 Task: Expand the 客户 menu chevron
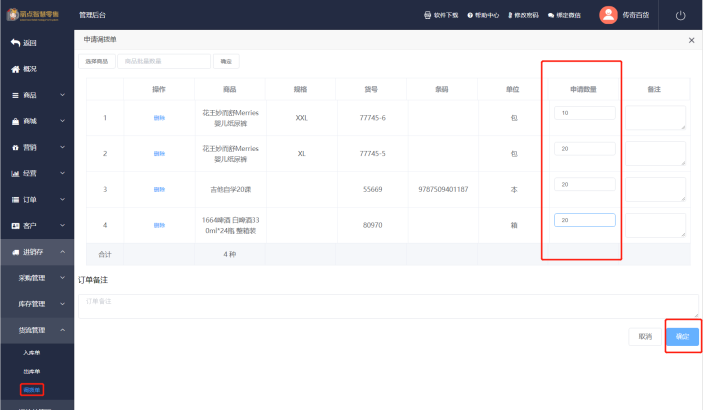62,226
